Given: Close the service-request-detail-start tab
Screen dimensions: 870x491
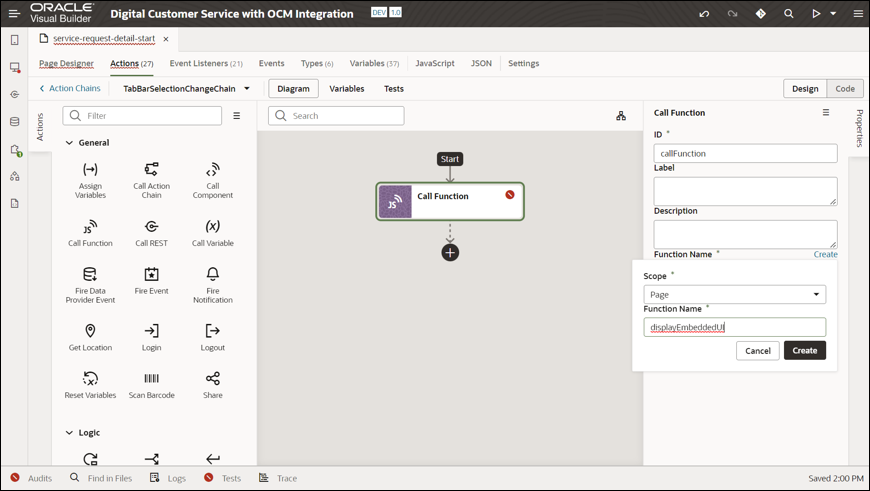Looking at the screenshot, I should pos(166,39).
